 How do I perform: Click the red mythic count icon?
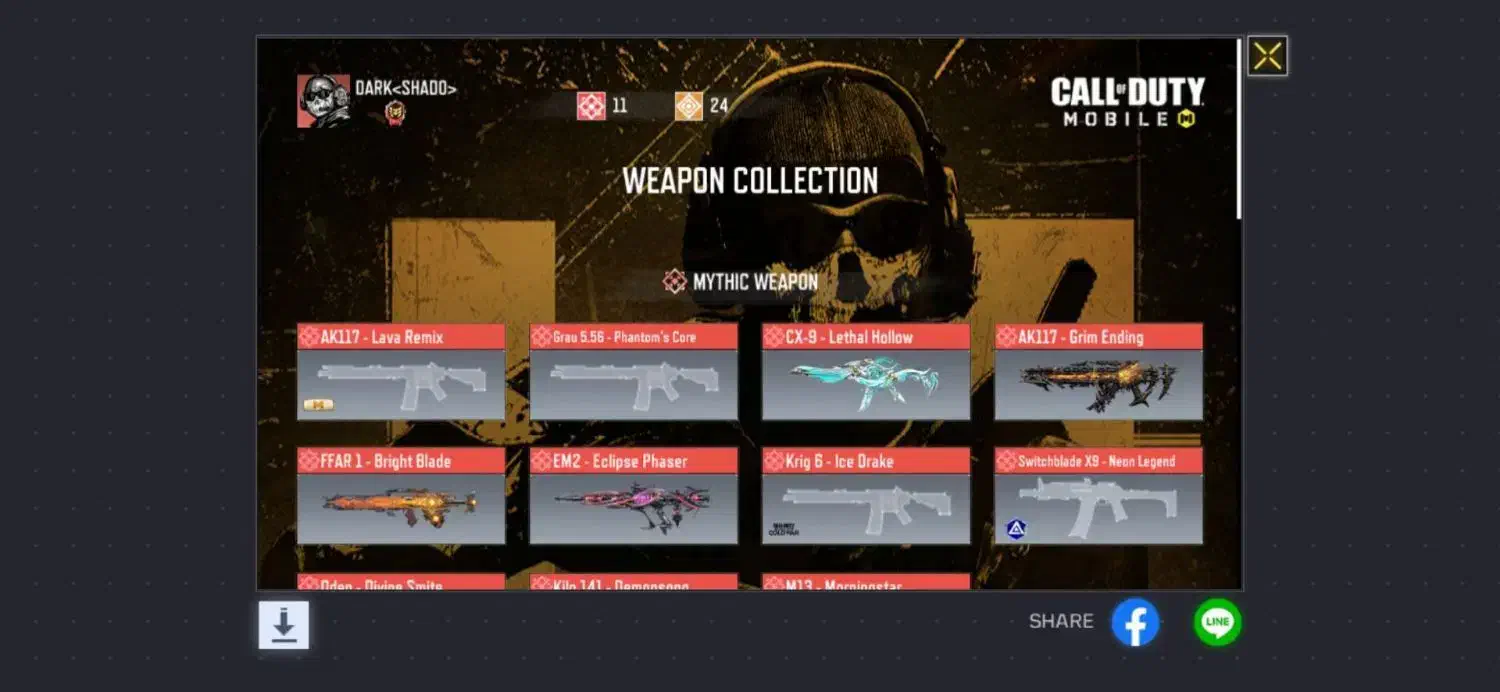(x=591, y=105)
